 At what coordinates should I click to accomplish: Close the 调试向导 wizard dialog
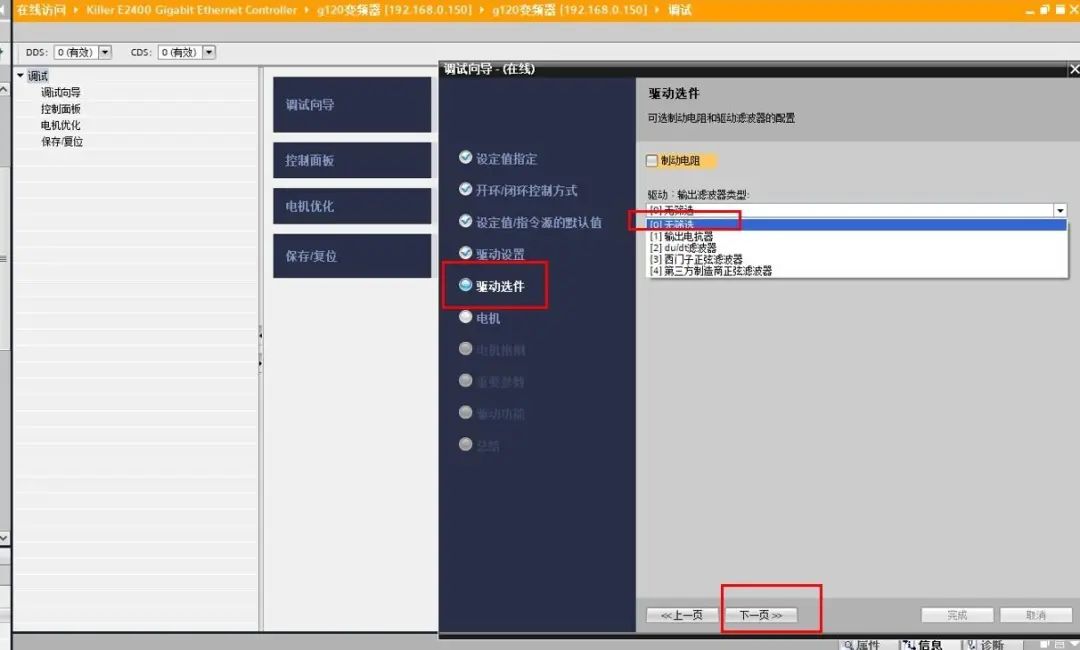coord(1074,69)
